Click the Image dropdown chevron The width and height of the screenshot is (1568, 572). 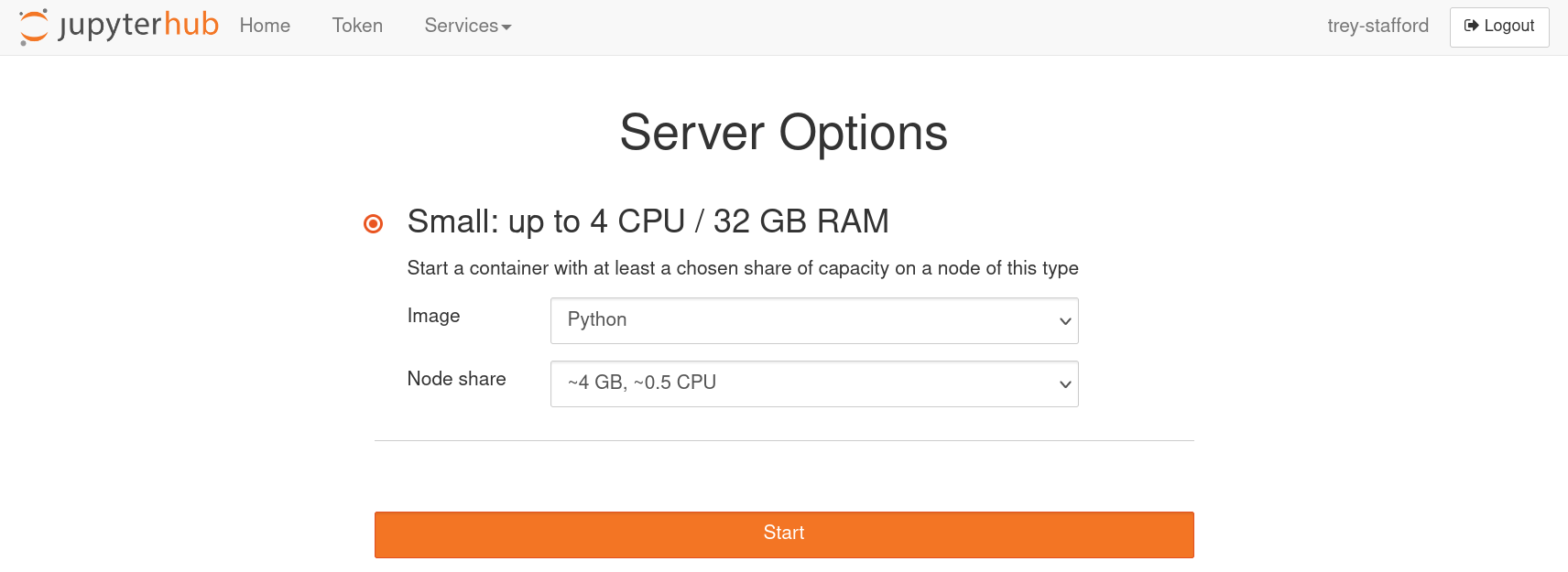(x=1065, y=321)
